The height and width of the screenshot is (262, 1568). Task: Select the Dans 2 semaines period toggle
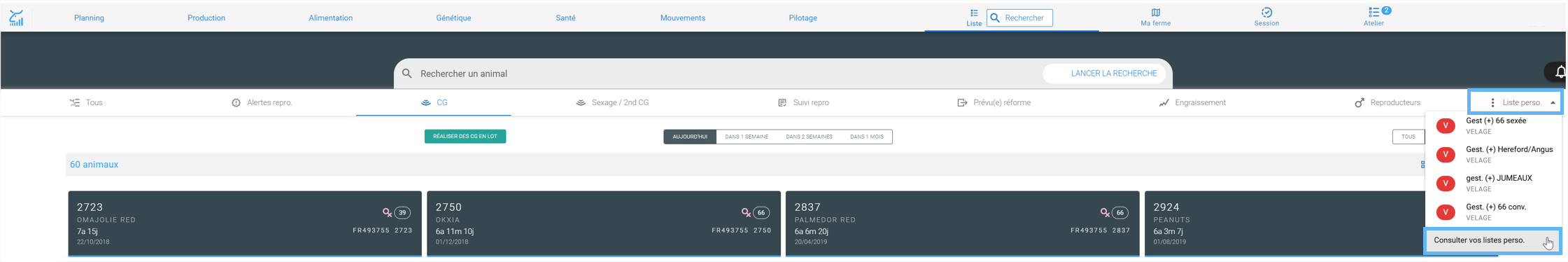pyautogui.click(x=809, y=137)
